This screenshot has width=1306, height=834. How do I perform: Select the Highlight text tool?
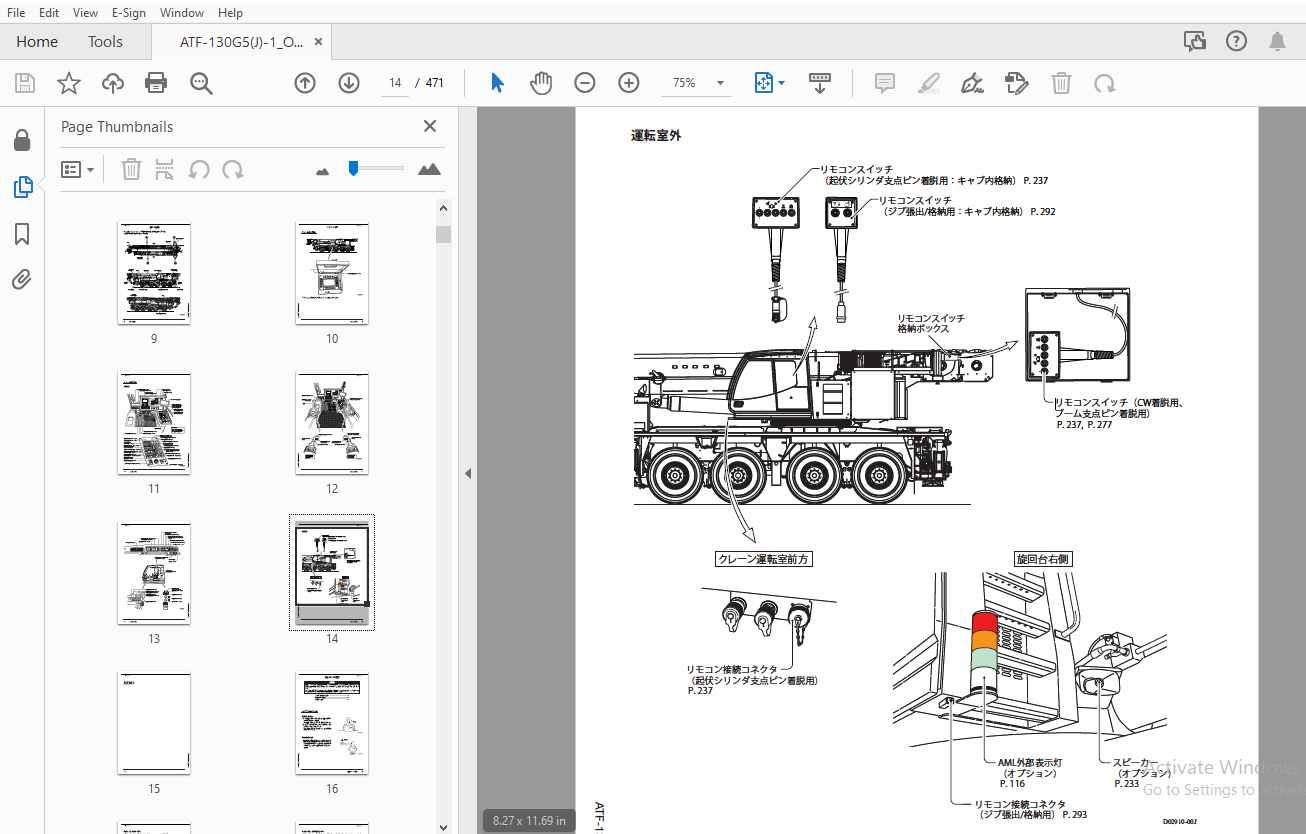click(929, 83)
